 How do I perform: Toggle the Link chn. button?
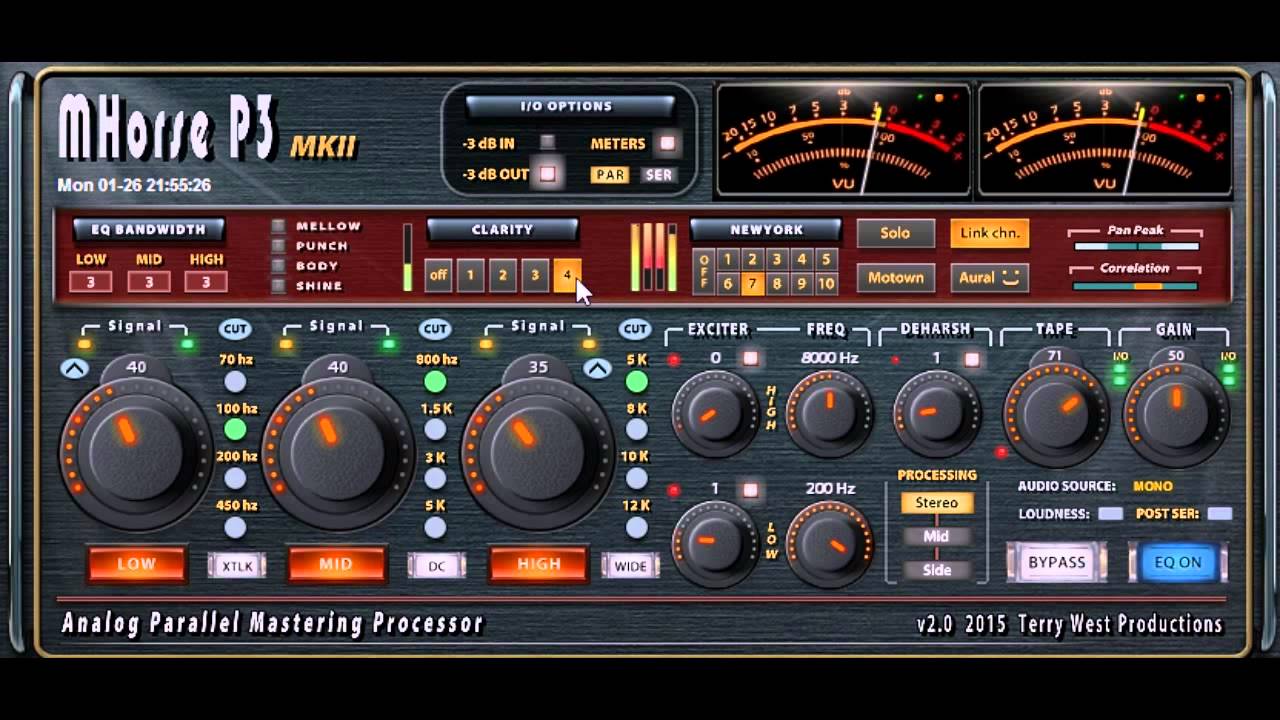click(x=990, y=233)
